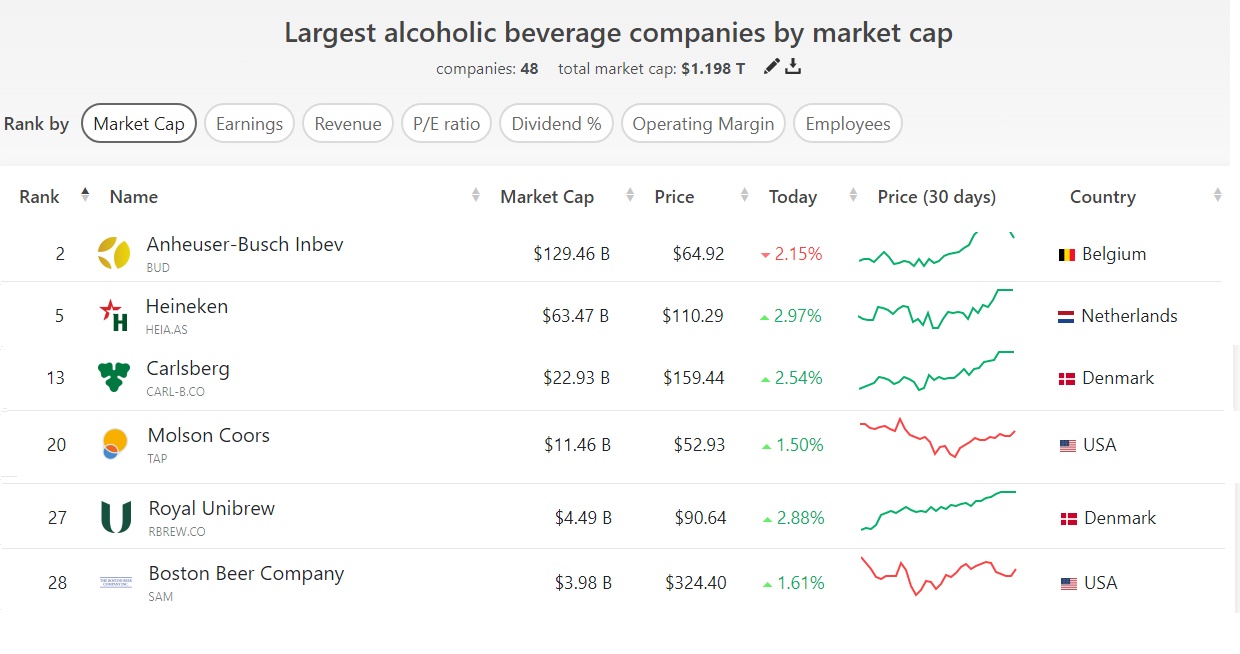Open the Carlsberg company link
1240x654 pixels.
point(188,368)
